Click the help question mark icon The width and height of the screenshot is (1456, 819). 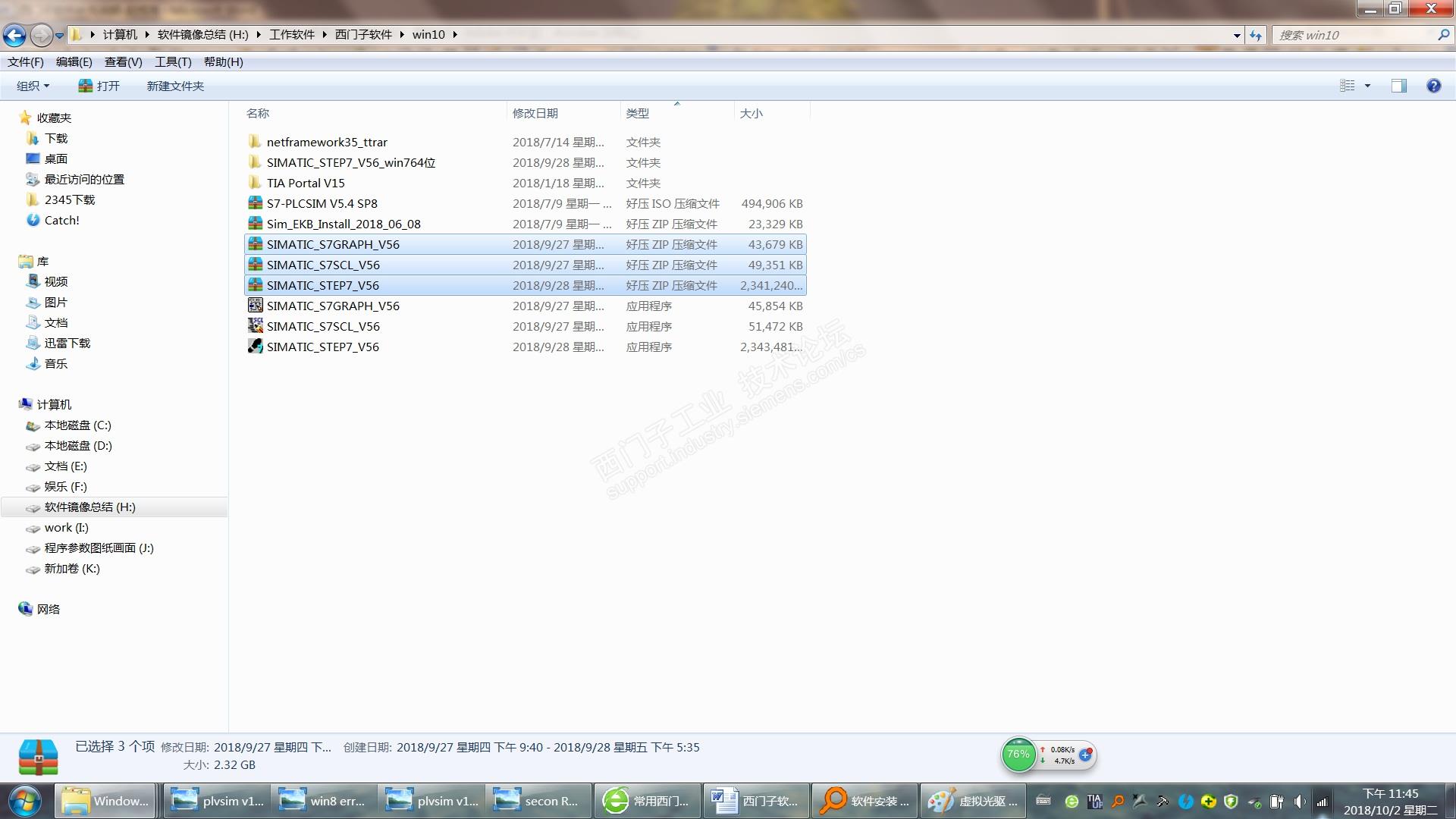(x=1433, y=86)
